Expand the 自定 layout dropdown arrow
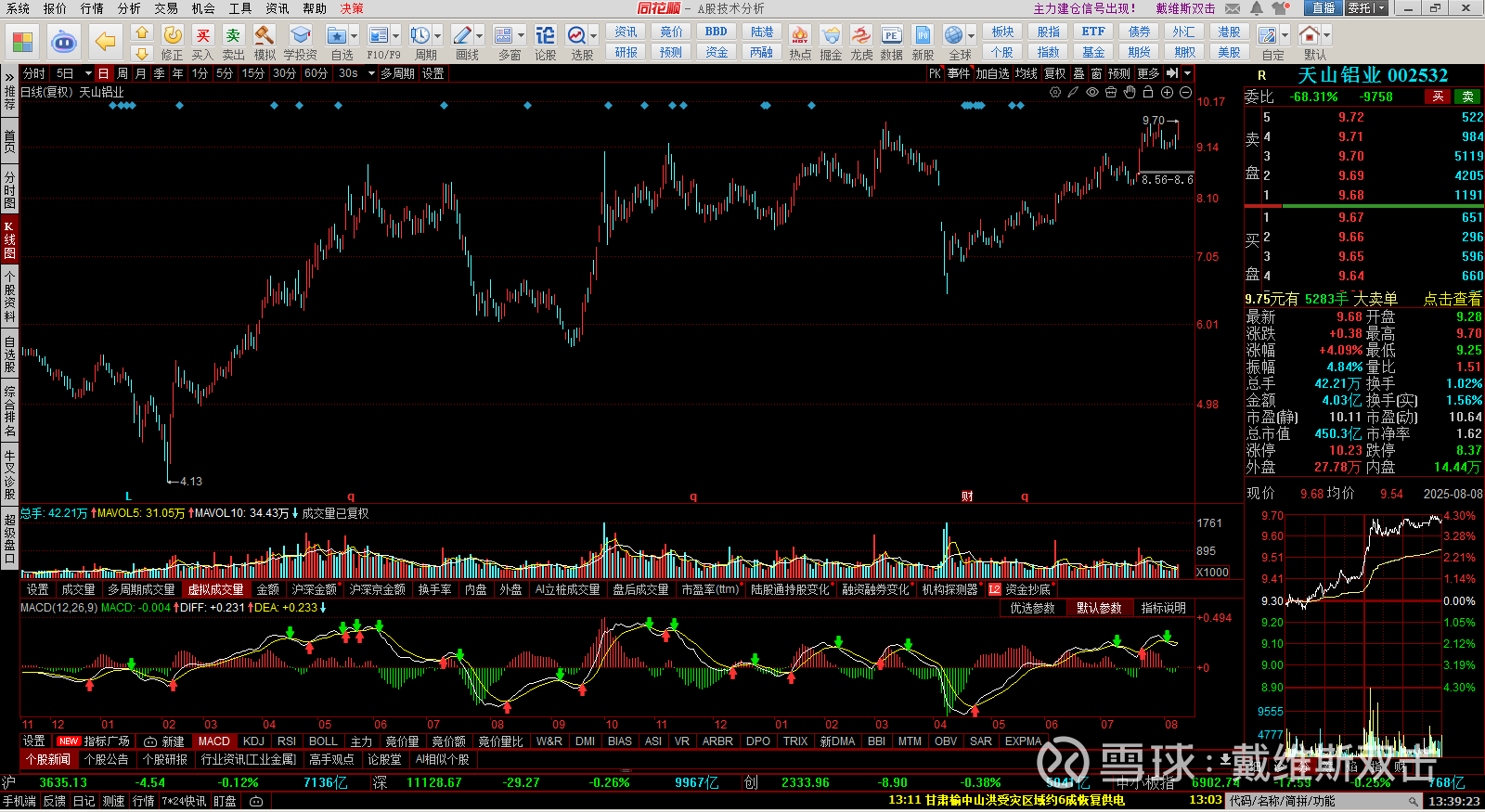 (x=1285, y=36)
